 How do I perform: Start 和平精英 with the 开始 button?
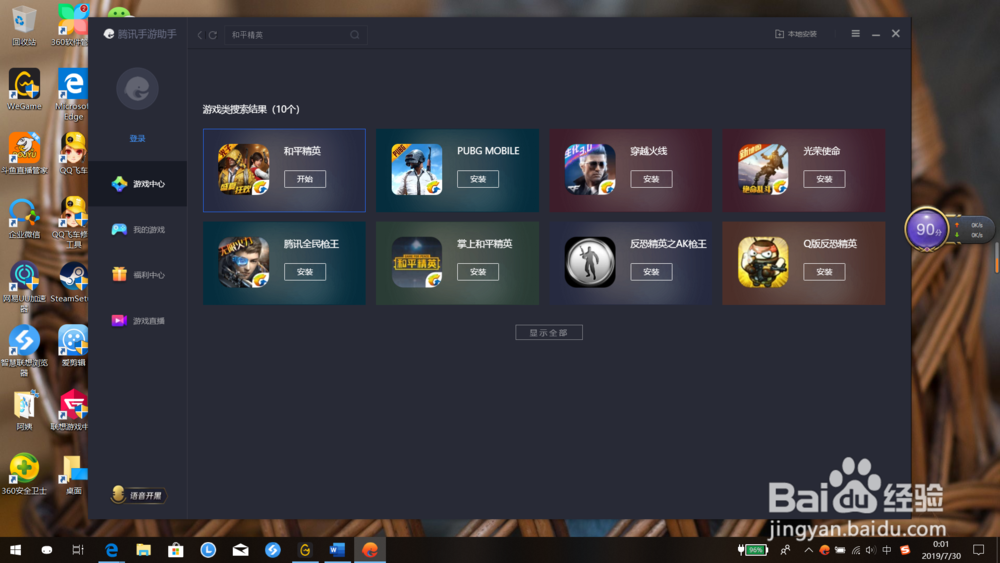pos(305,179)
